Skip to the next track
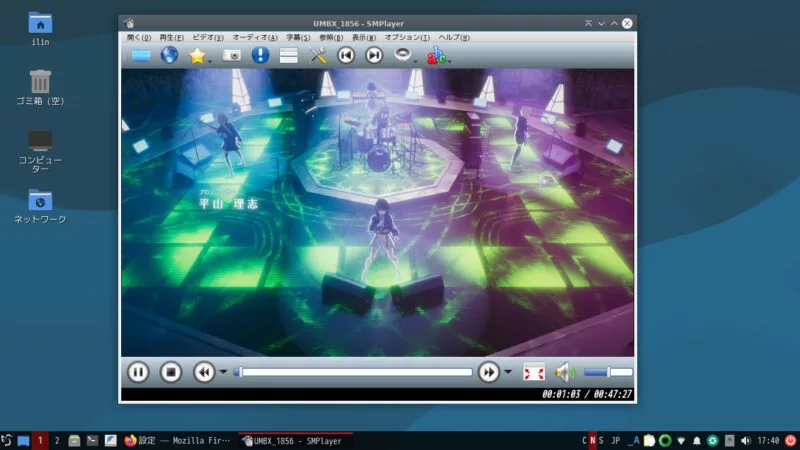This screenshot has width=800, height=450. click(374, 55)
